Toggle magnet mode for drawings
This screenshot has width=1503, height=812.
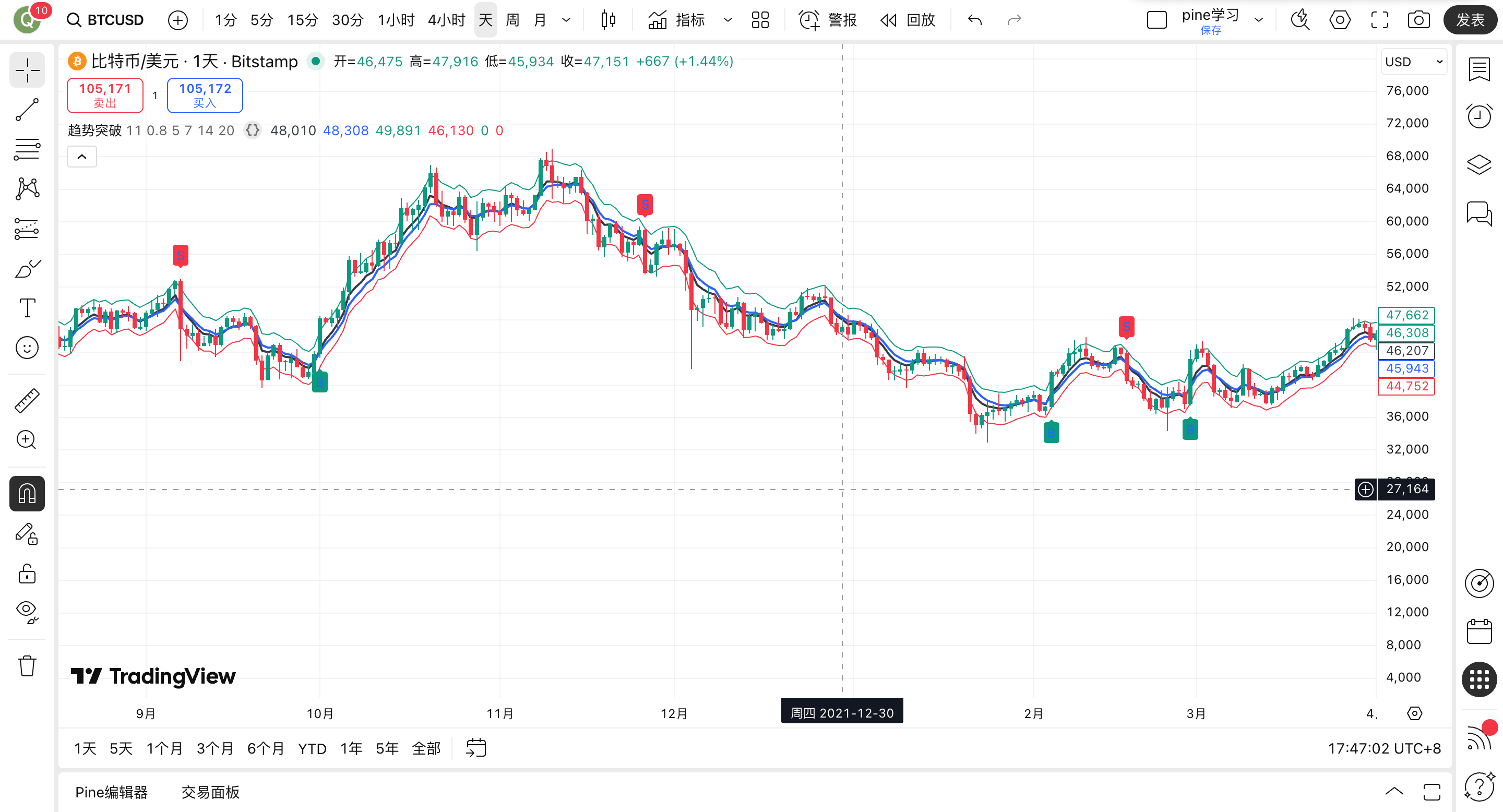pos(27,494)
